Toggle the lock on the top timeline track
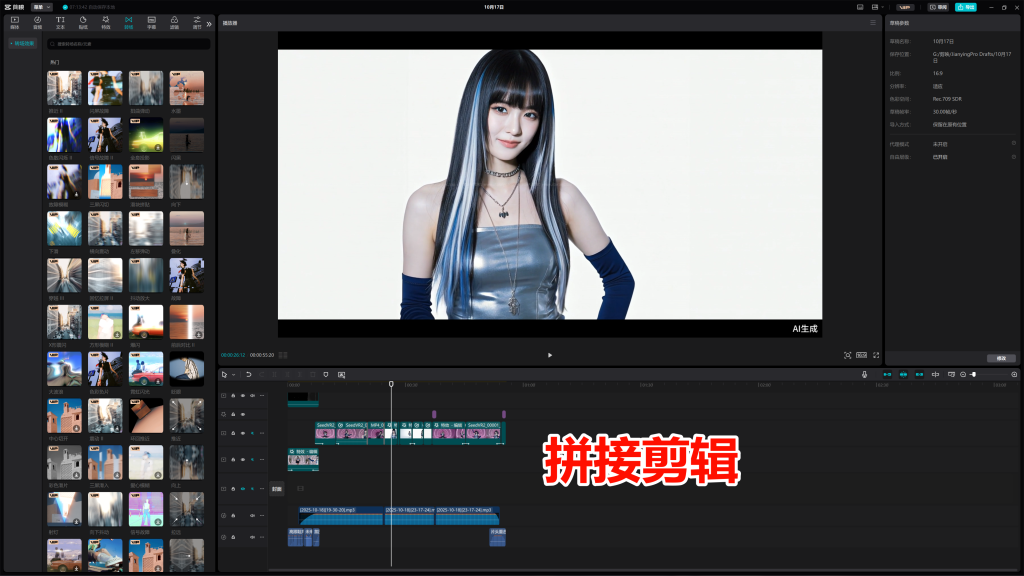Screen dimensions: 1024x576 pyautogui.click(x=233, y=396)
